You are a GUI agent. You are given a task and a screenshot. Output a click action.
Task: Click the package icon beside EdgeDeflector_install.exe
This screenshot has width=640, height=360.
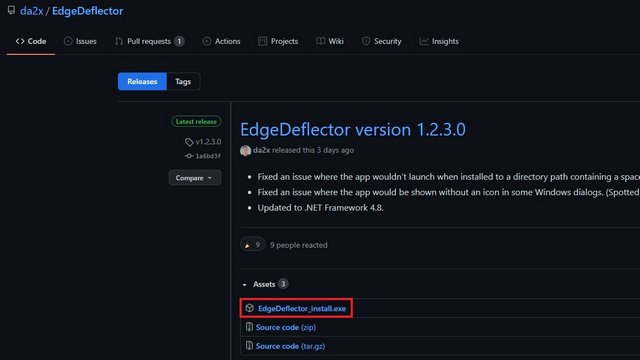(x=249, y=308)
